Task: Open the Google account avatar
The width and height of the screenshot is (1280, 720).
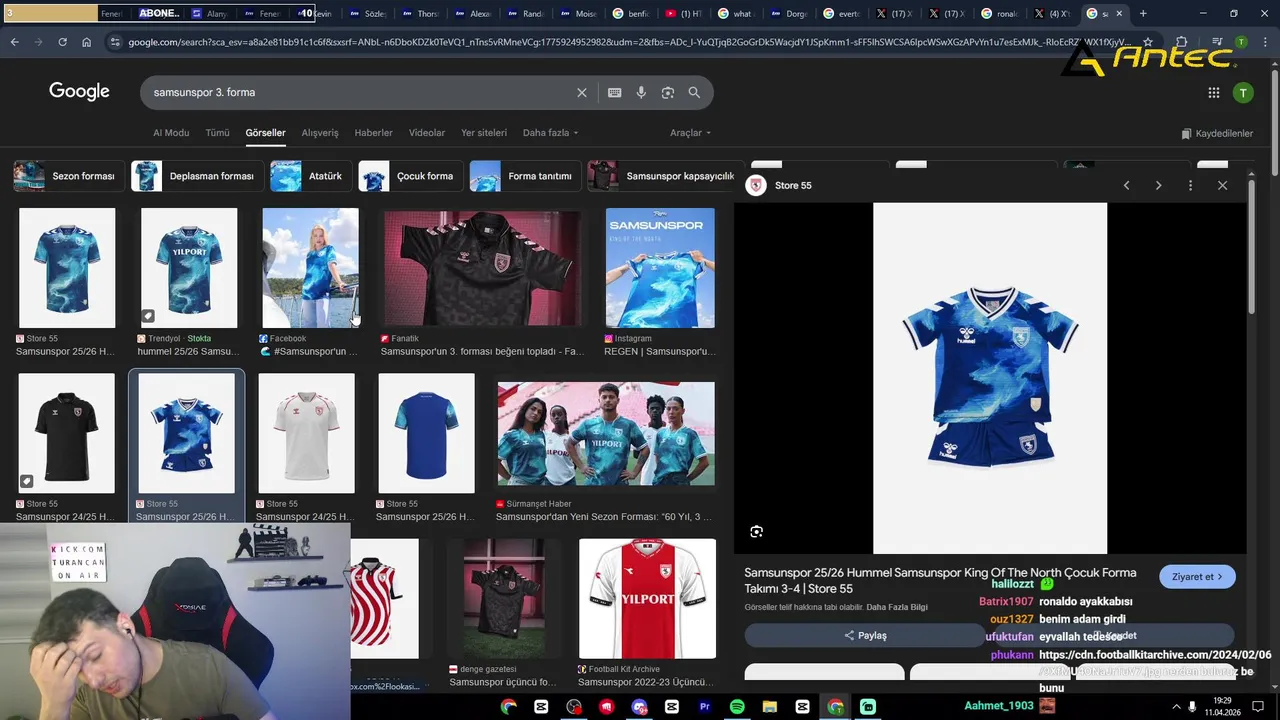Action: [1243, 93]
